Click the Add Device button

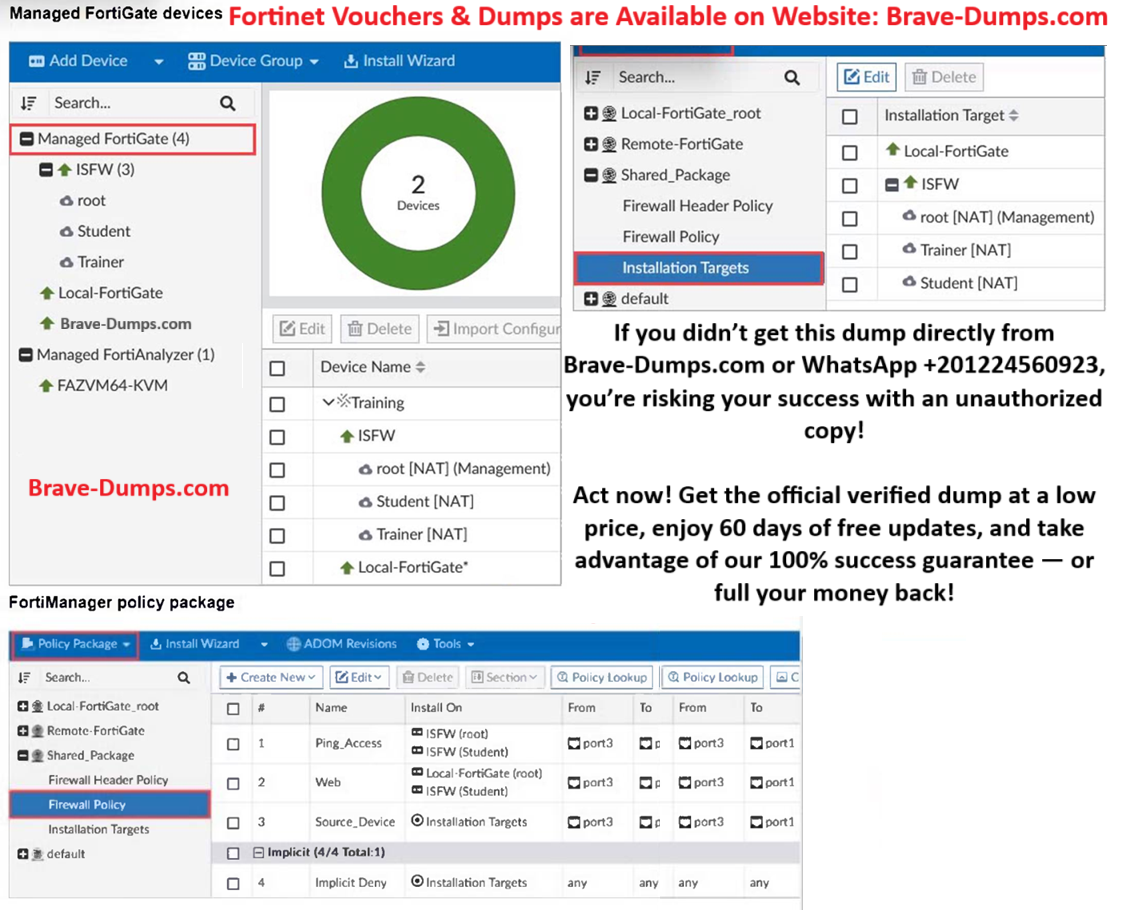tap(78, 61)
